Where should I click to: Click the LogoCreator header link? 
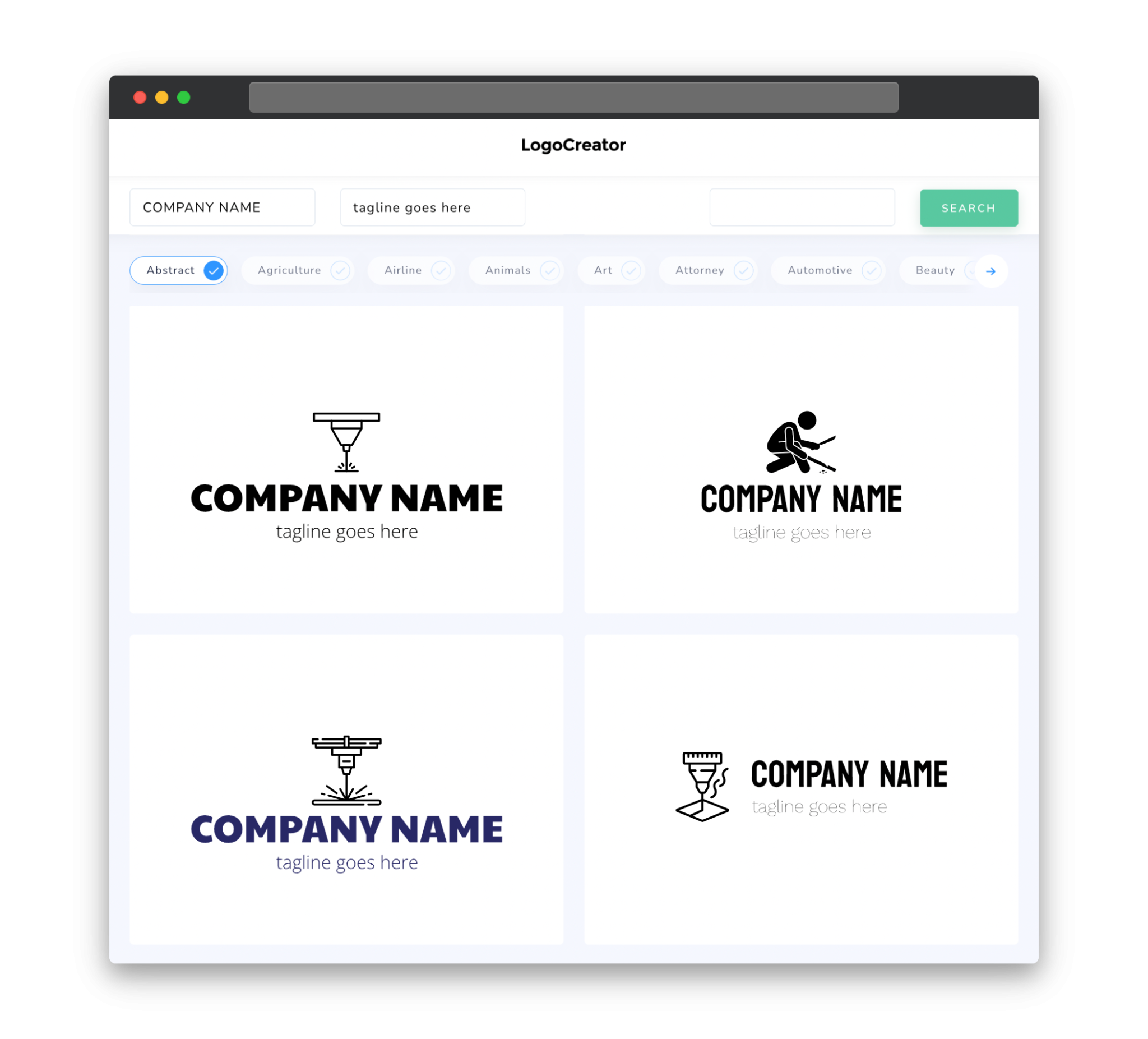tap(574, 145)
